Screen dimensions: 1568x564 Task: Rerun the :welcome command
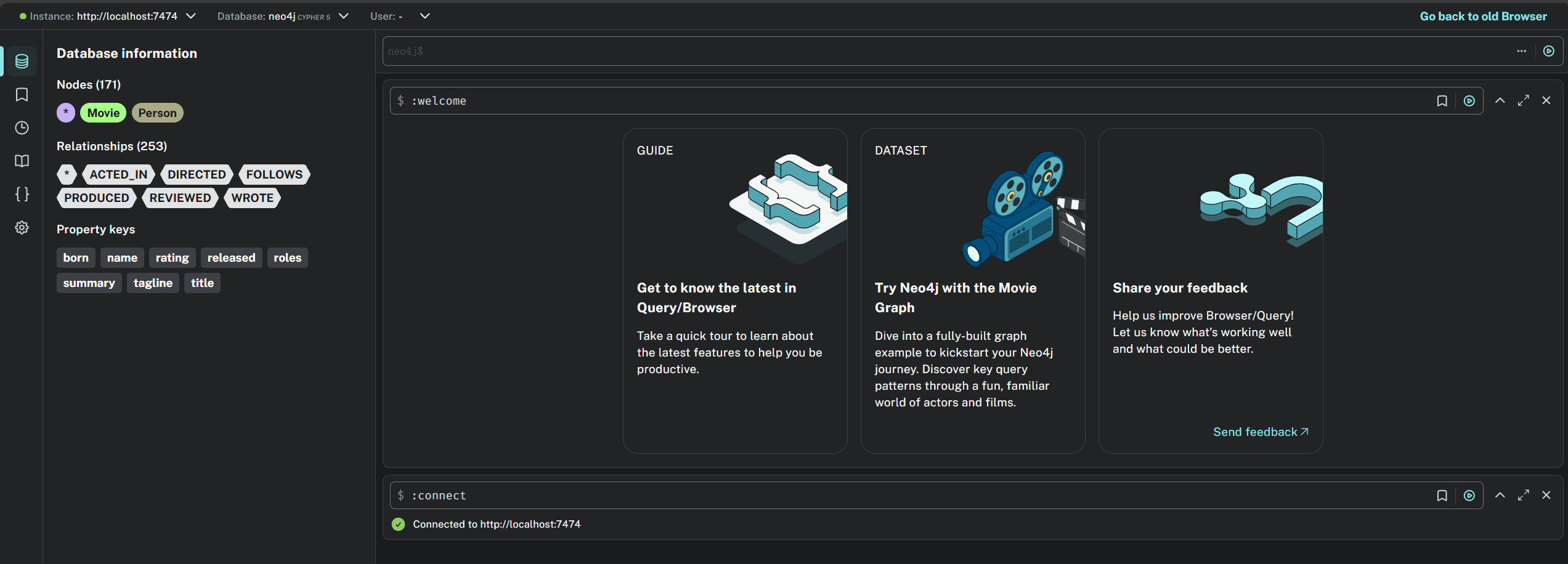[x=1469, y=101]
